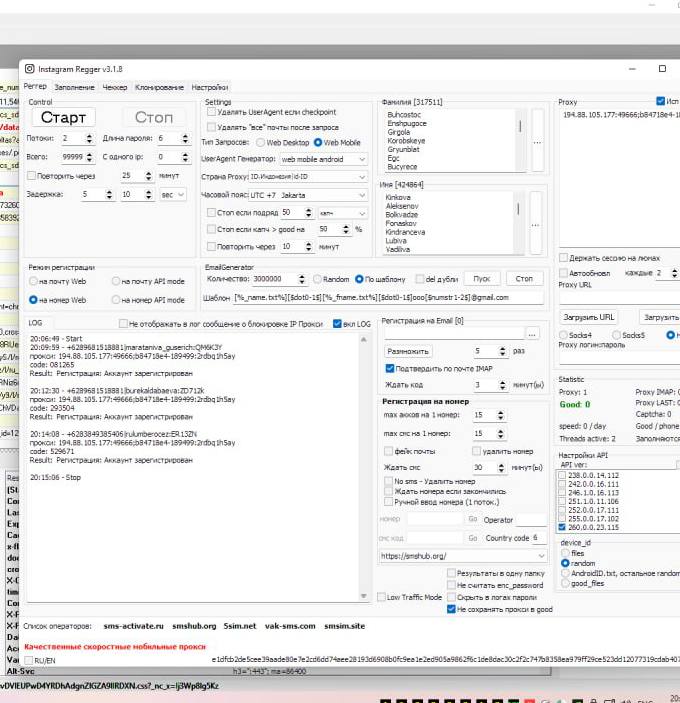Open the Страна Proxy country dropdown
680x703 pixels.
point(361,176)
